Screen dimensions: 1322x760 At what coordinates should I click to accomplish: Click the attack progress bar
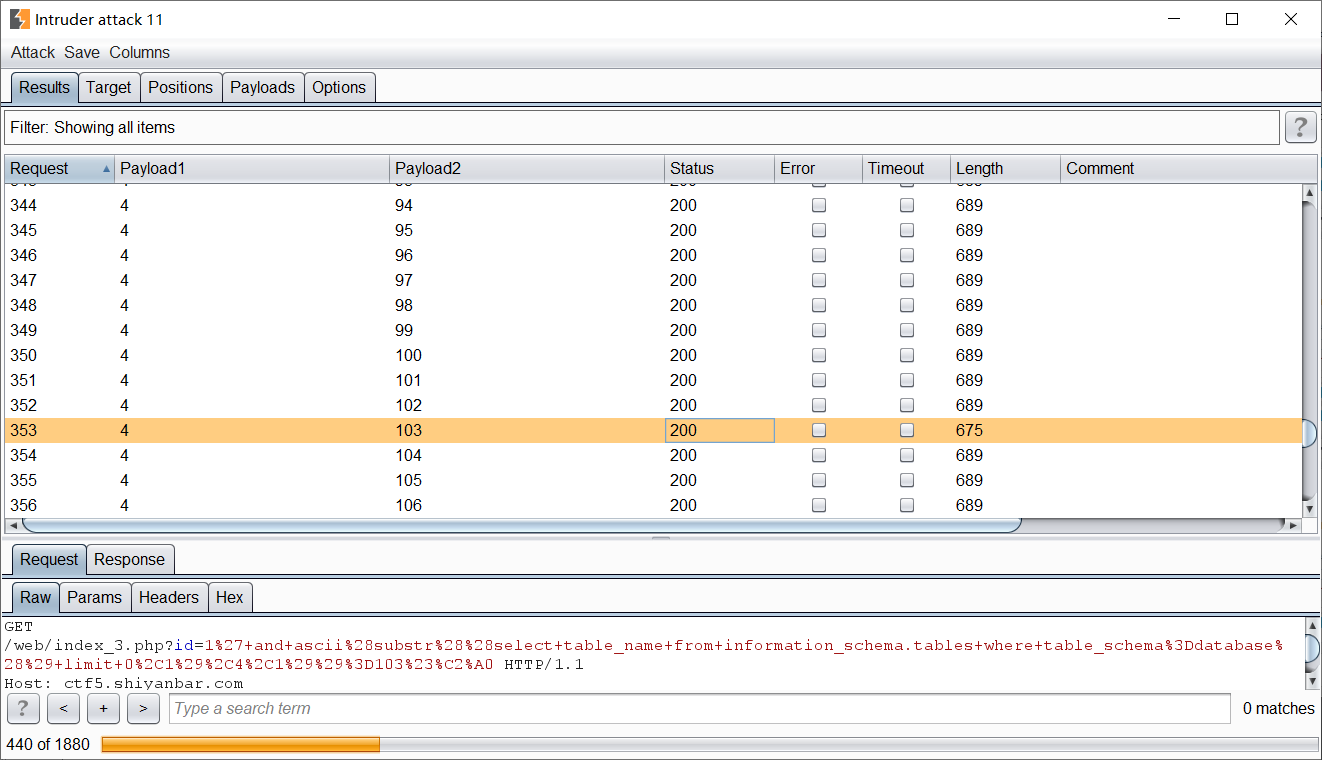pyautogui.click(x=709, y=745)
